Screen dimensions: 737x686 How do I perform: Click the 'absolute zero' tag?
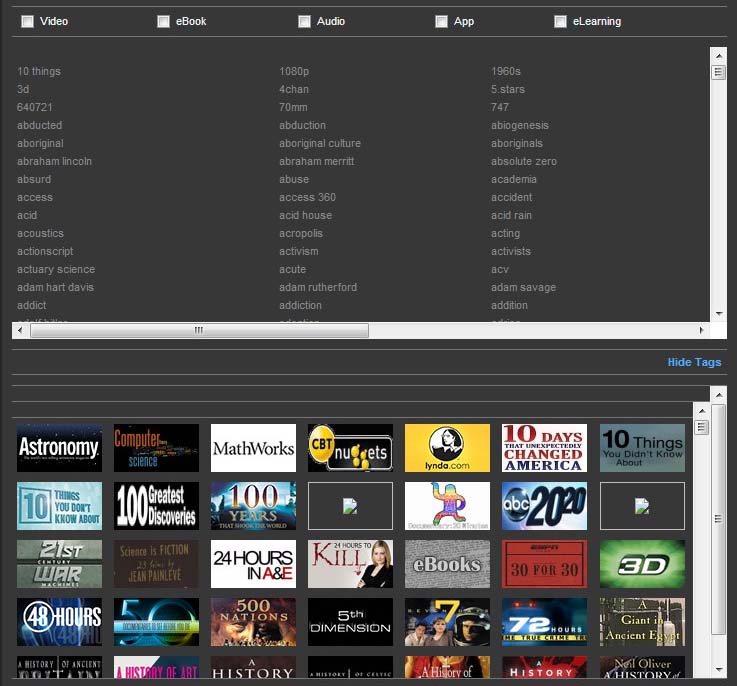(x=524, y=161)
